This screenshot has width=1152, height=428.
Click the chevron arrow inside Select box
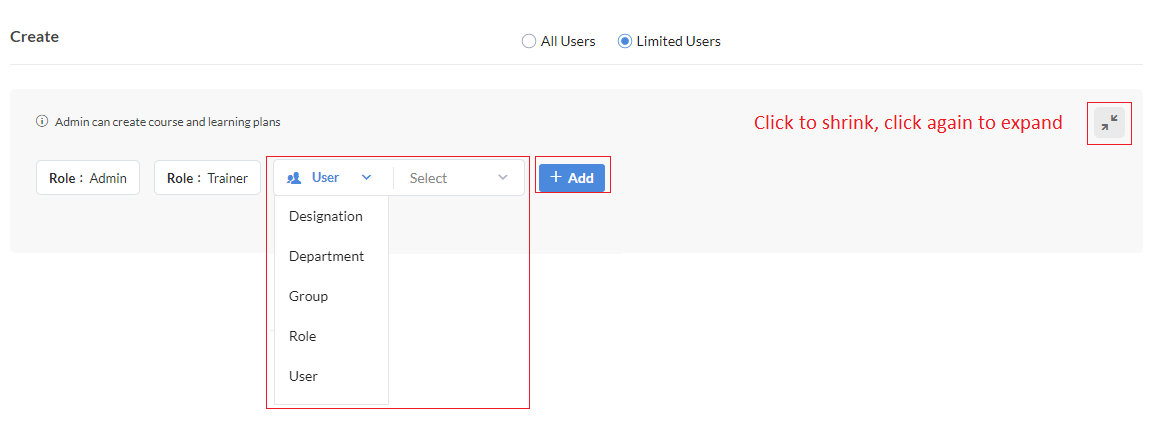(x=503, y=178)
